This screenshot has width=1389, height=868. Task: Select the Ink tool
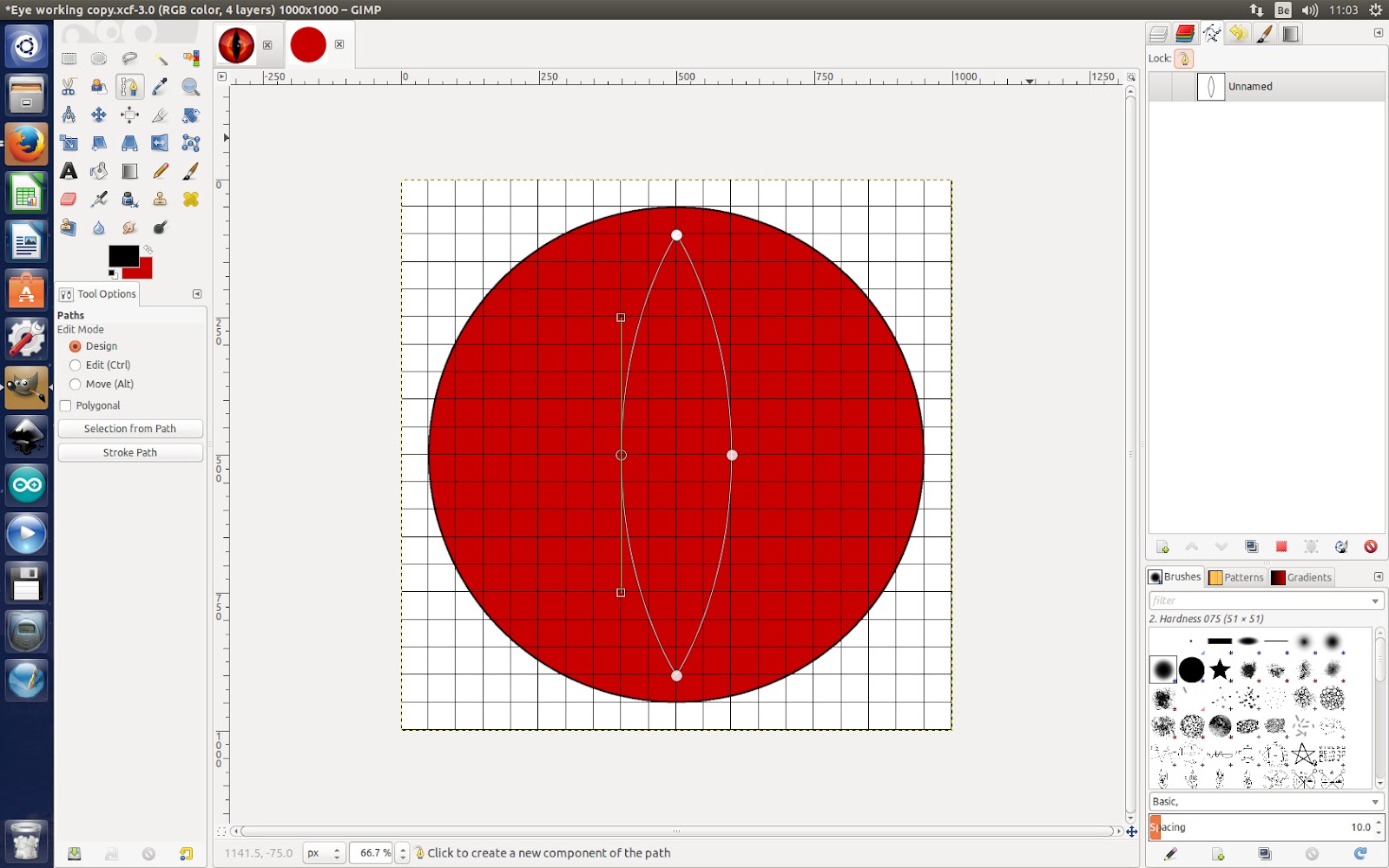point(128,199)
